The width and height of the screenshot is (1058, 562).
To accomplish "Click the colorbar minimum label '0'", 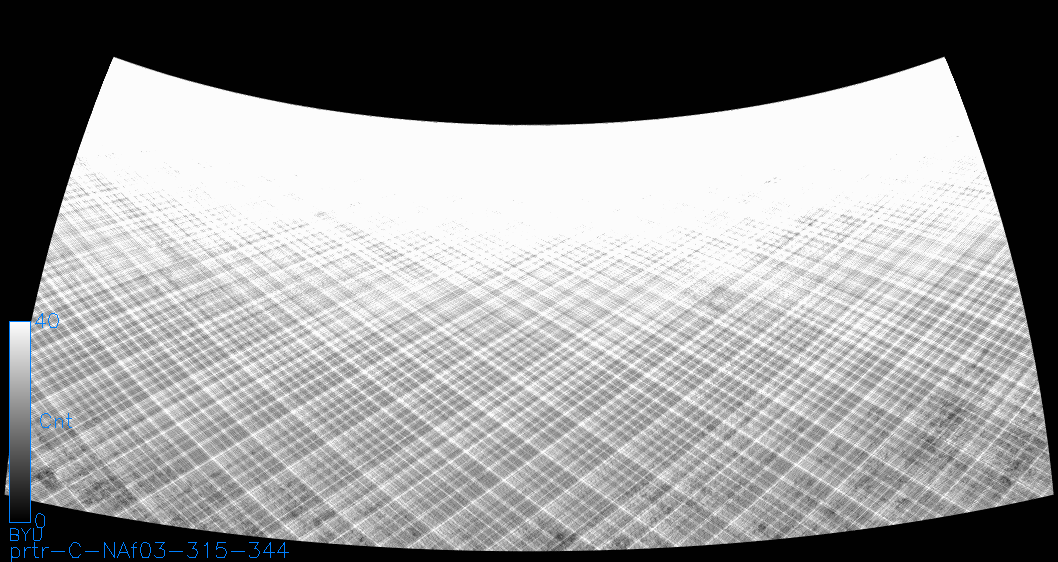I will 40,520.
